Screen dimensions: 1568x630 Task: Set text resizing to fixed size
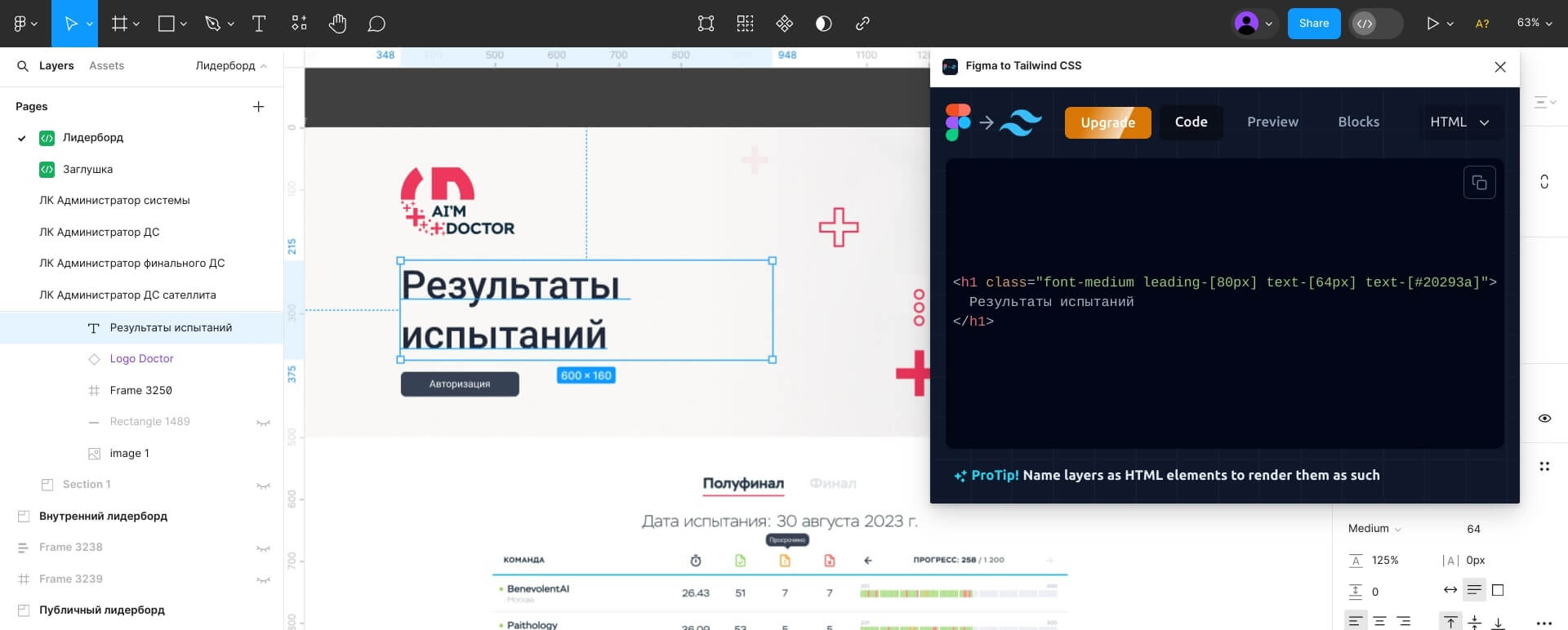(x=1498, y=590)
